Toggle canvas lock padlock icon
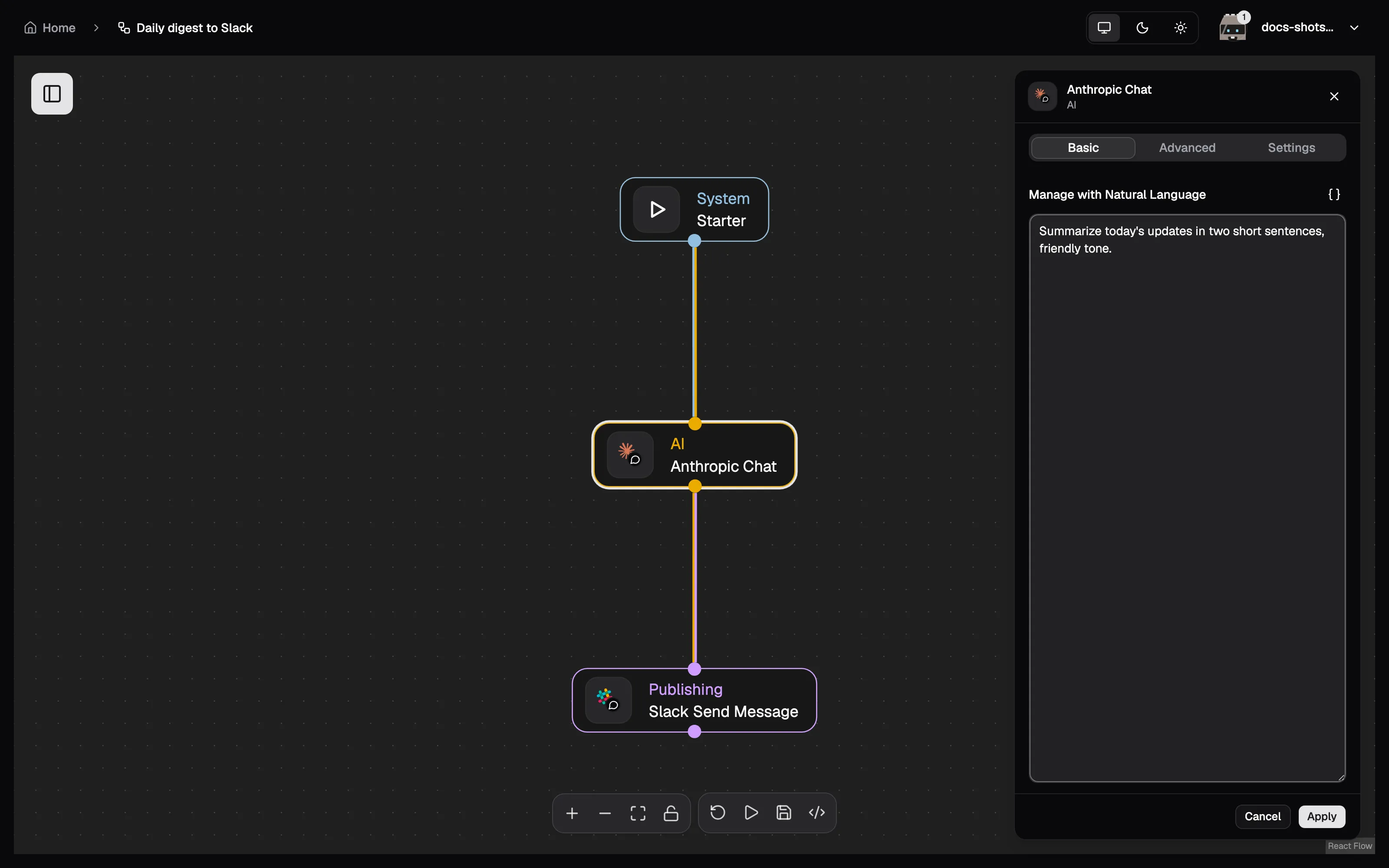1389x868 pixels. pos(671,813)
